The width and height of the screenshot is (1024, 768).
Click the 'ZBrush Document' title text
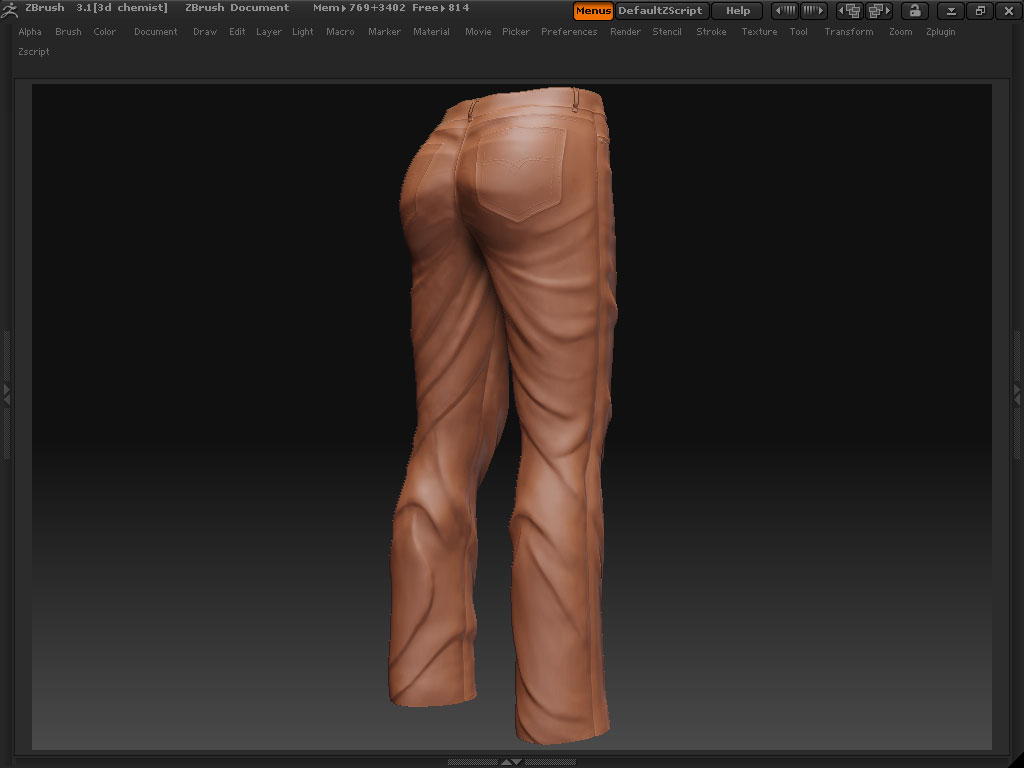tap(237, 8)
